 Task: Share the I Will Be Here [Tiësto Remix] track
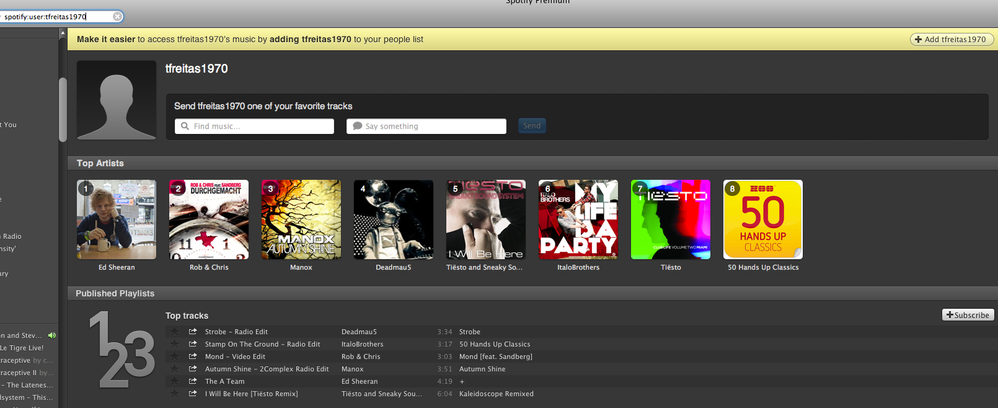click(193, 393)
